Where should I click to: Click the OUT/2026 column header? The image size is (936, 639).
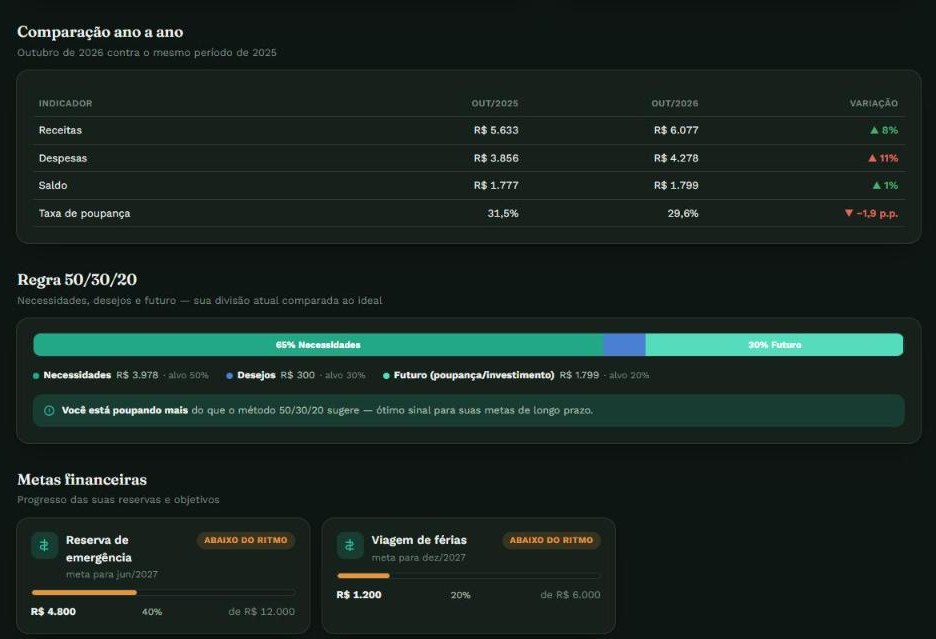[x=675, y=103]
